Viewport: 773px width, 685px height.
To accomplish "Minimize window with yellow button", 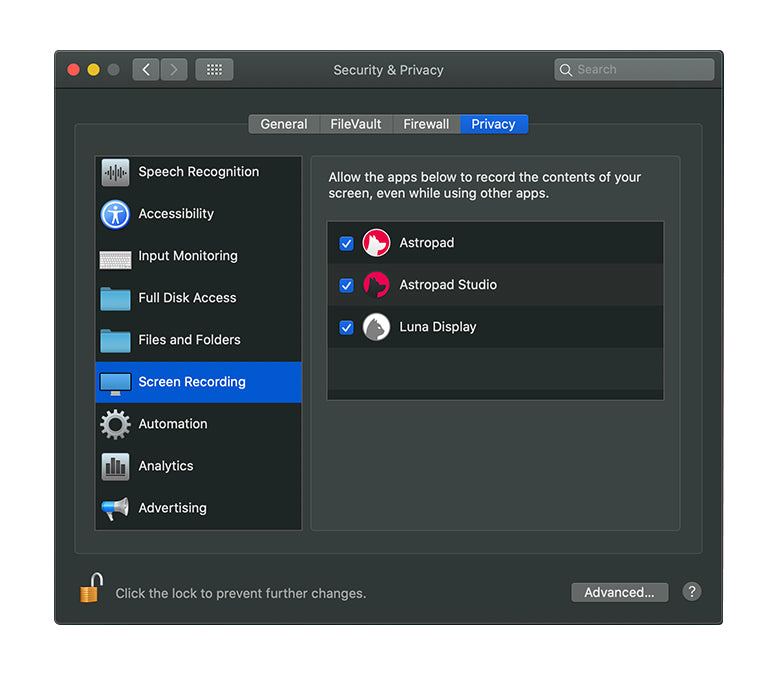I will tap(94, 70).
